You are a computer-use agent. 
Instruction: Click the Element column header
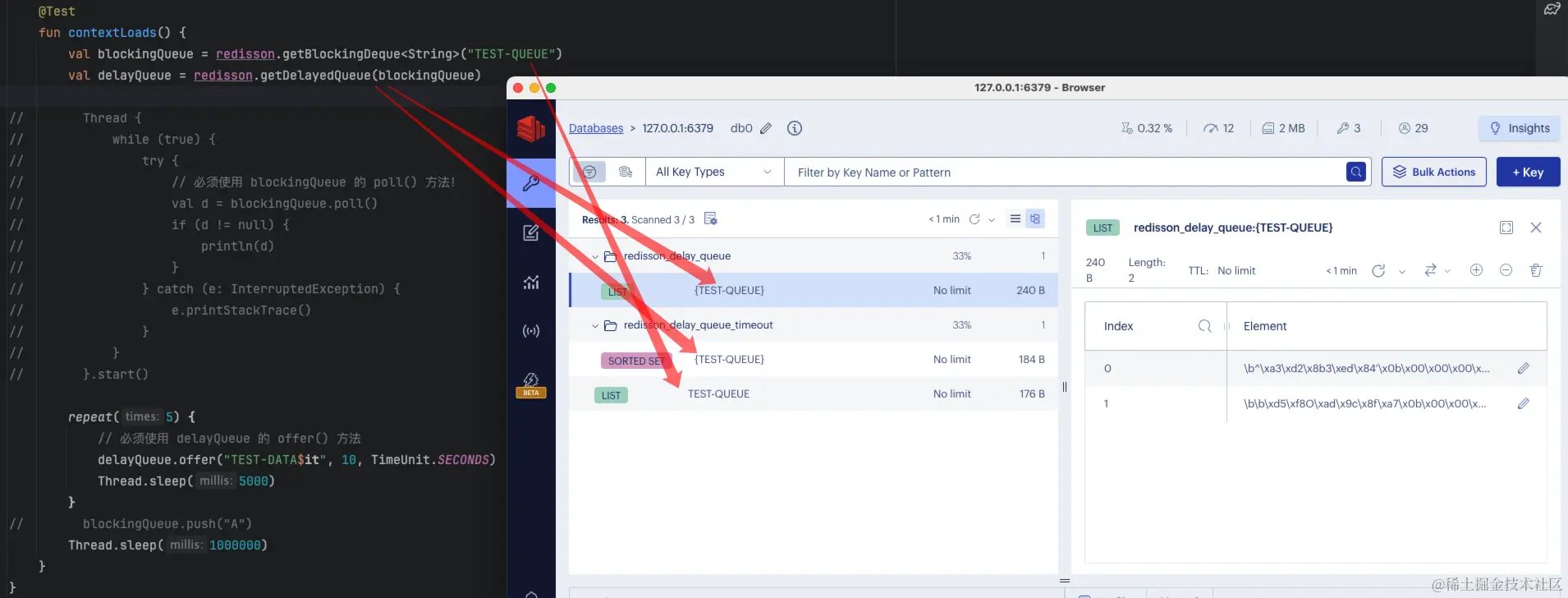(1265, 326)
